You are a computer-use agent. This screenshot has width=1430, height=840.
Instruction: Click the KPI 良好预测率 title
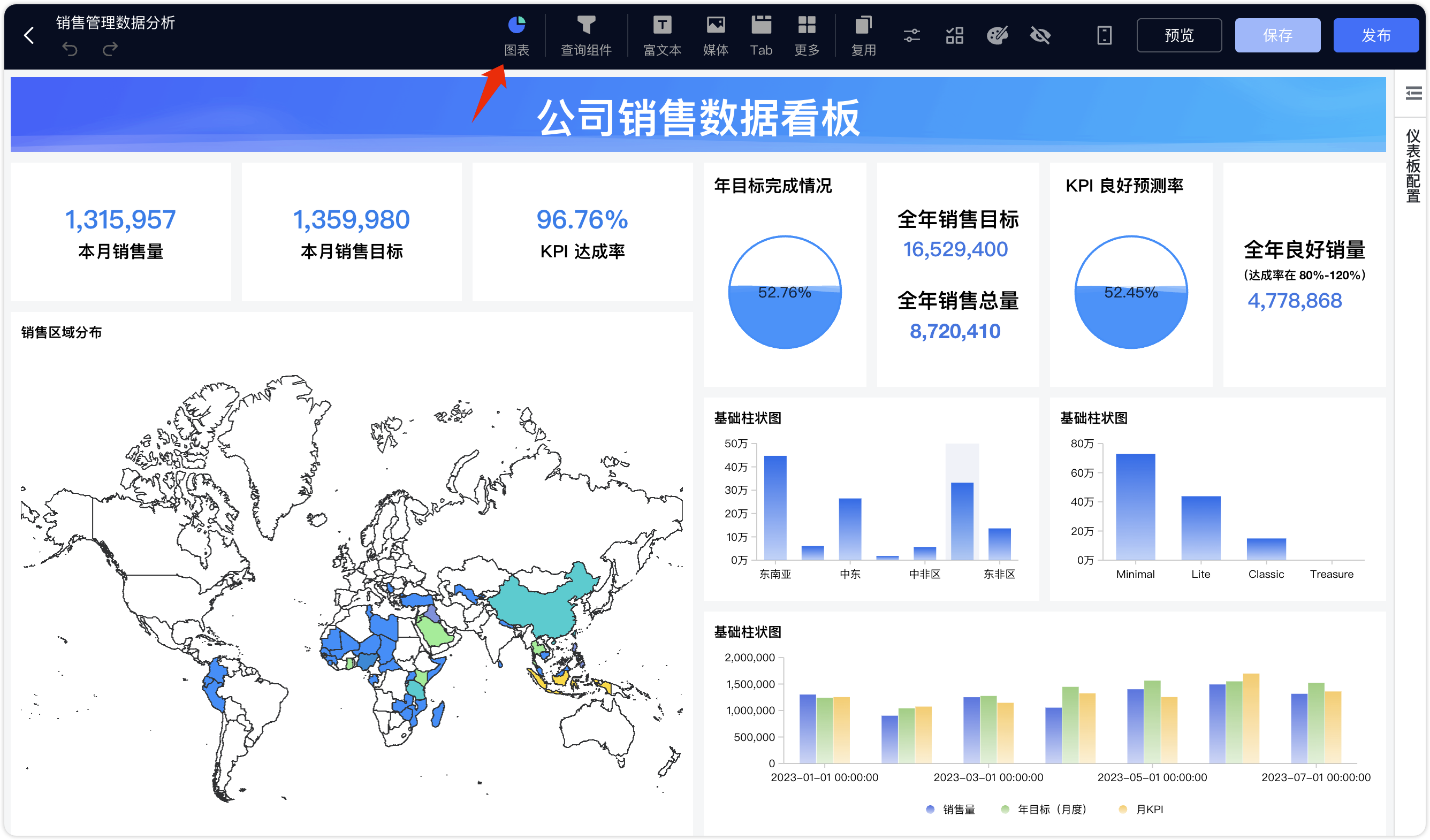coord(1124,186)
